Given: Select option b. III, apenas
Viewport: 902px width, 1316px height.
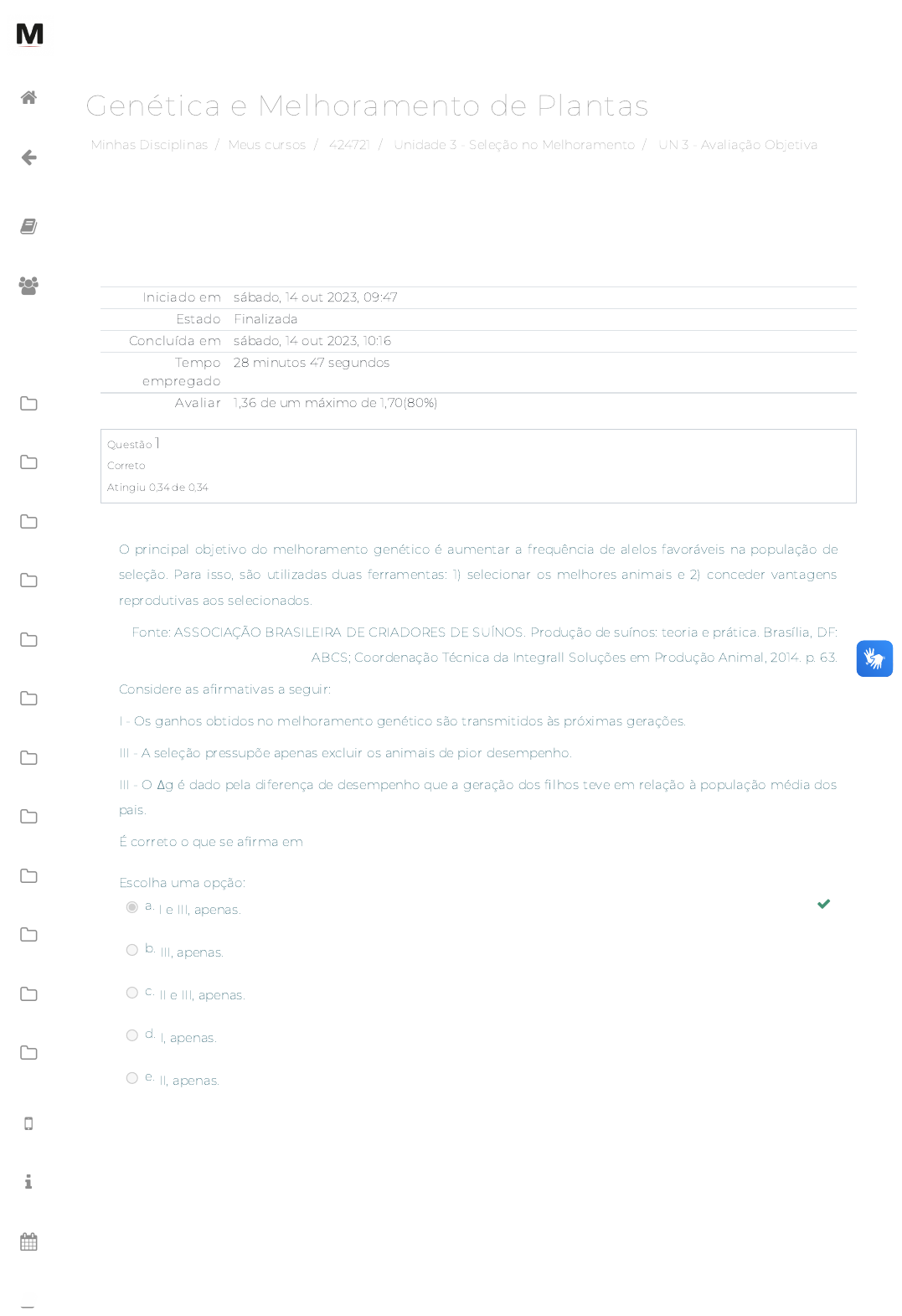Looking at the screenshot, I should tap(132, 950).
